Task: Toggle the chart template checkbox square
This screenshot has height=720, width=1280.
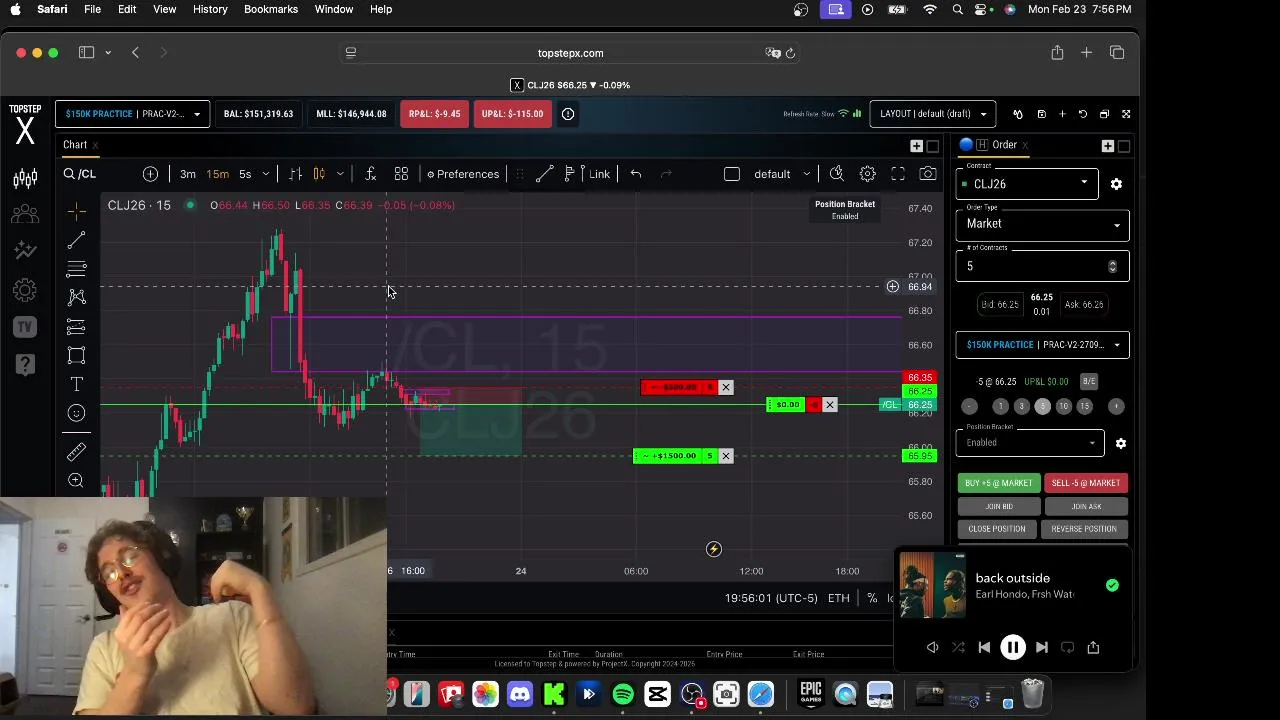Action: click(732, 174)
